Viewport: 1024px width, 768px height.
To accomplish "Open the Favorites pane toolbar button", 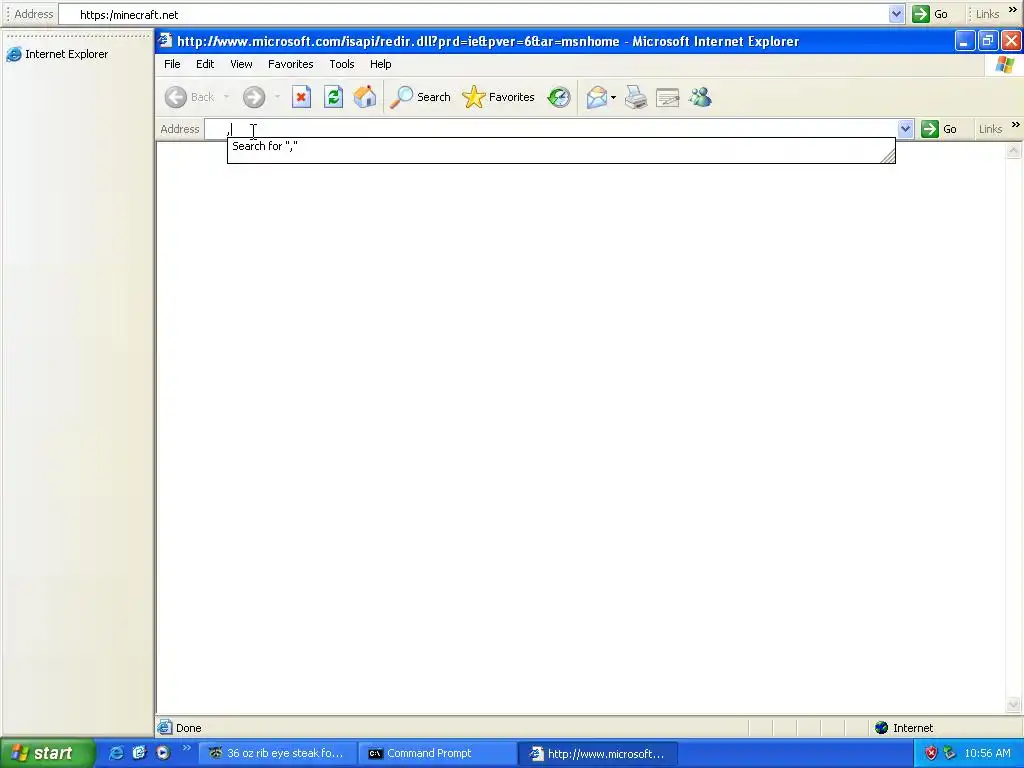I will tap(498, 97).
